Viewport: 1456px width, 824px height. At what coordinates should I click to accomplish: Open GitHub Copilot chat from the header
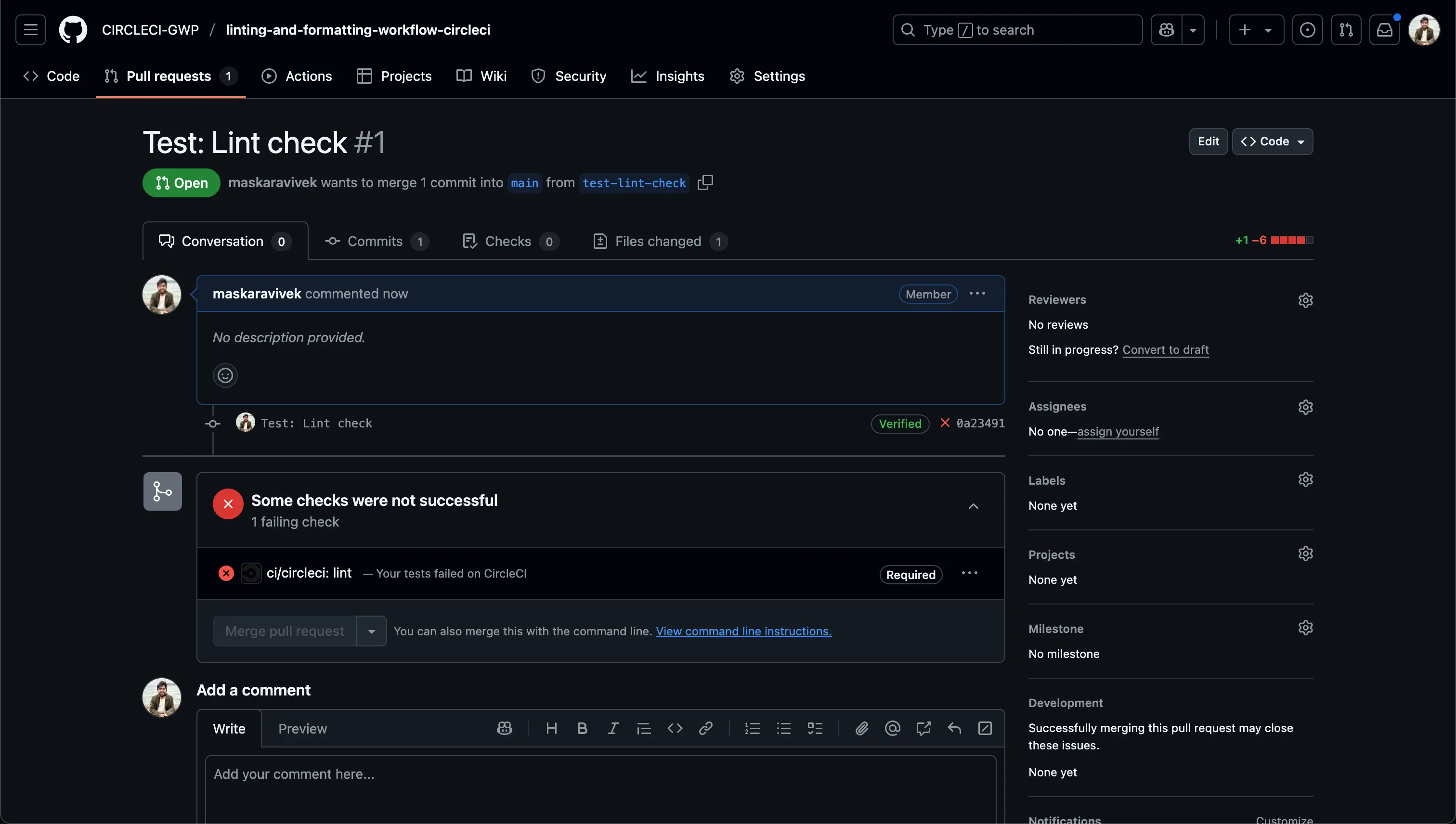(x=1166, y=29)
